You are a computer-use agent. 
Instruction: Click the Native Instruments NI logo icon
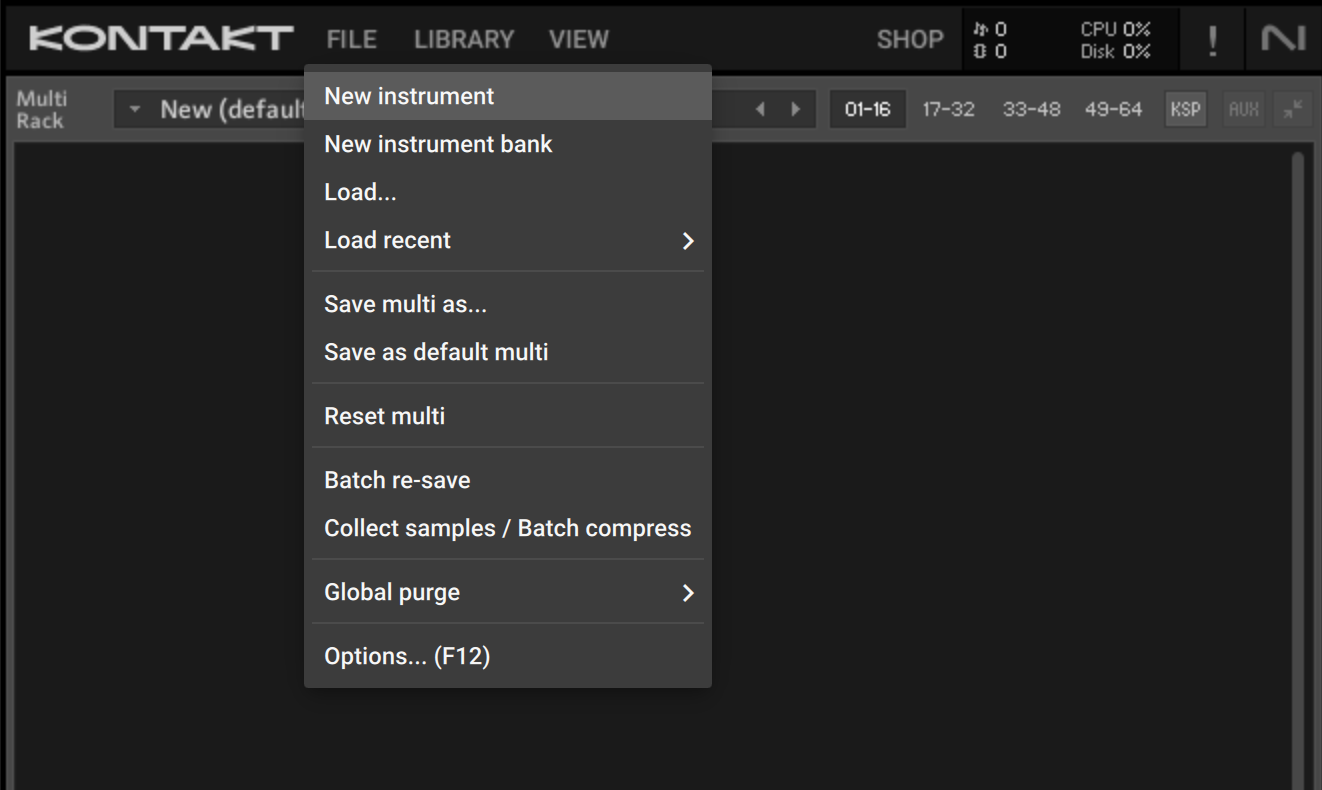click(x=1284, y=39)
